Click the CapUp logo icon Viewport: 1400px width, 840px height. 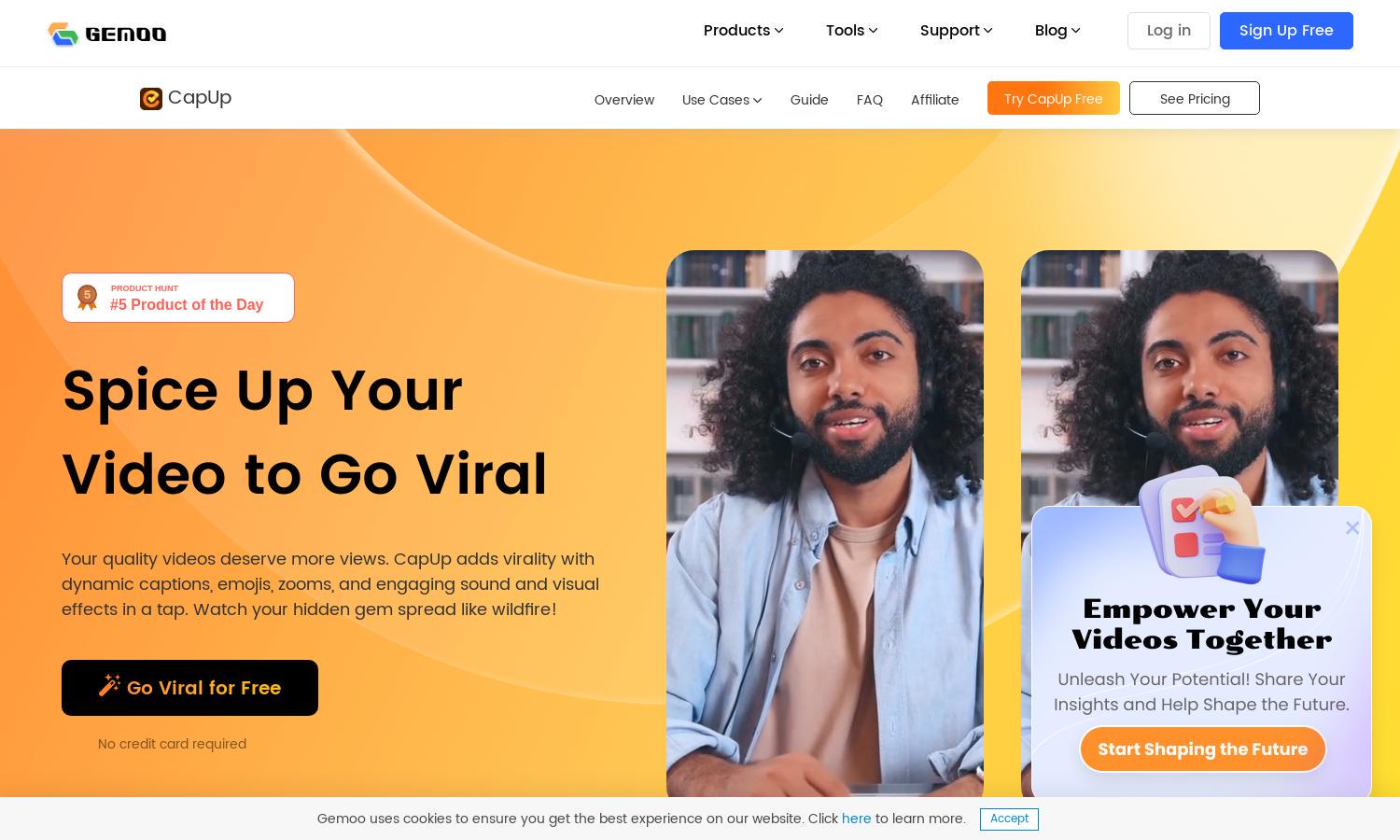(151, 99)
